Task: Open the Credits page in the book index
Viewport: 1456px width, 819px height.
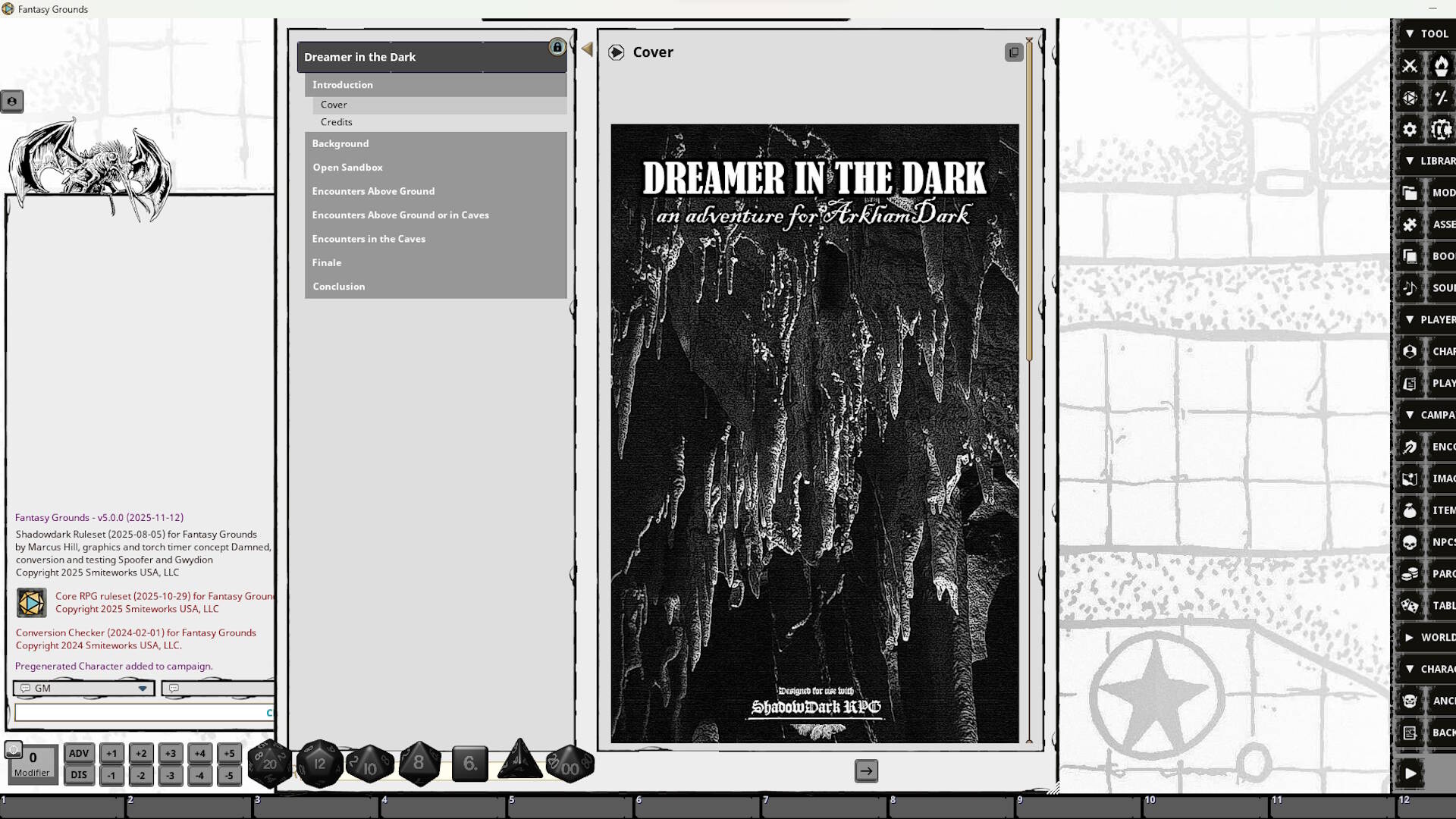Action: point(337,122)
